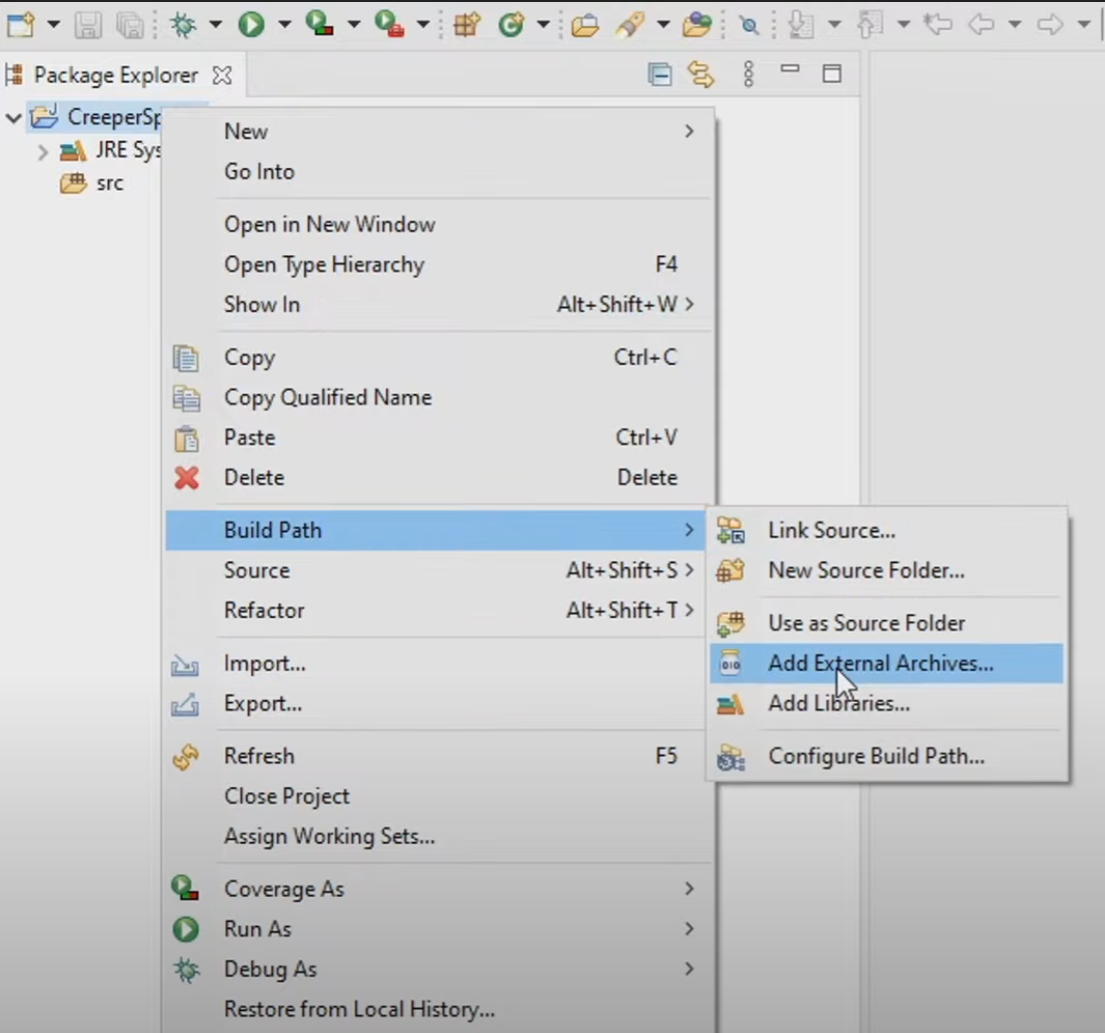Toggle Link with Editor in Package Explorer
The height and width of the screenshot is (1033, 1105).
[x=701, y=74]
